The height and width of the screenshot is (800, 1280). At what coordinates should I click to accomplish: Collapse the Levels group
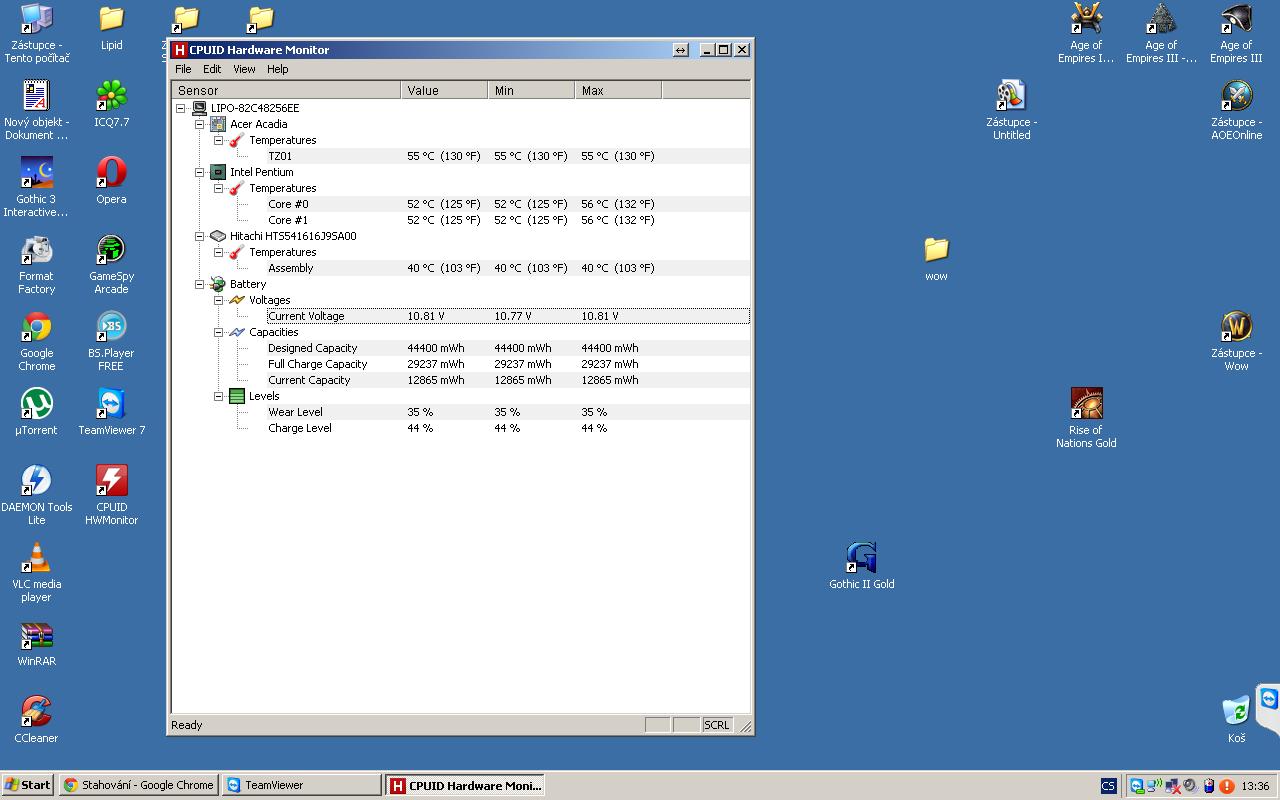(219, 396)
